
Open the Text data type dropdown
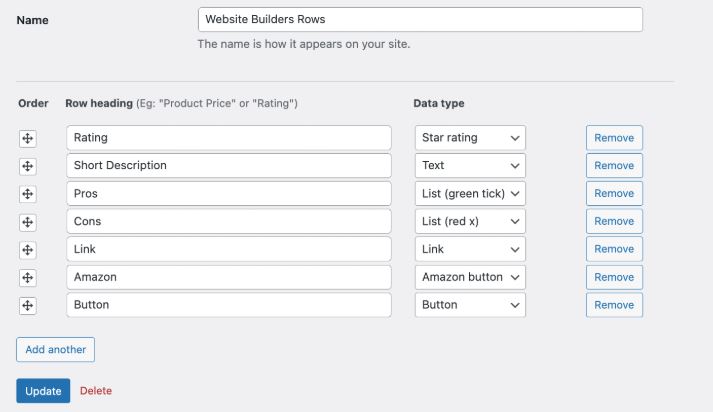[x=470, y=166]
